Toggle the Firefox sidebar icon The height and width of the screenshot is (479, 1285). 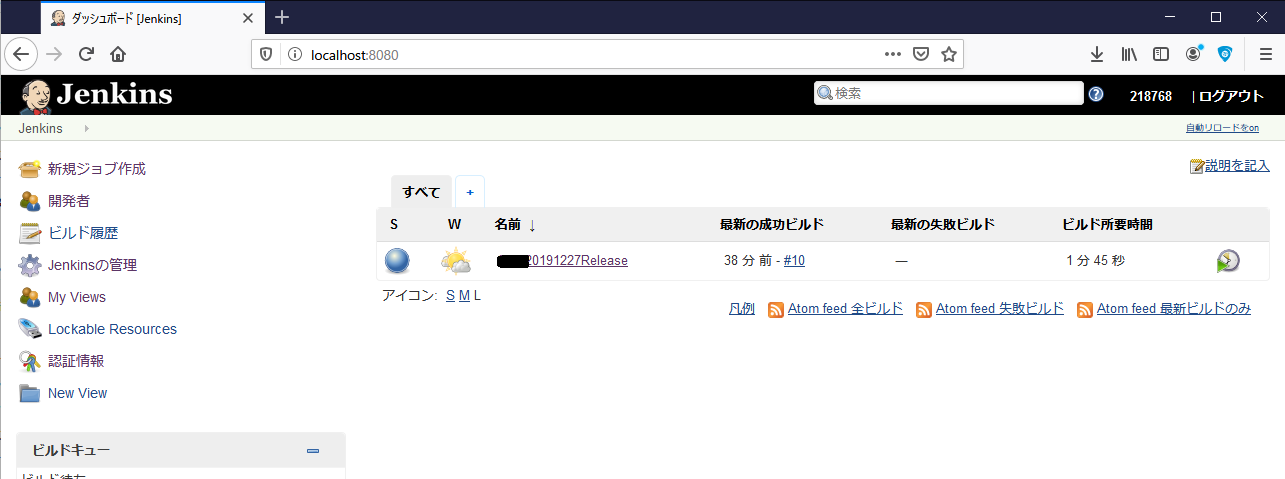click(x=1161, y=54)
